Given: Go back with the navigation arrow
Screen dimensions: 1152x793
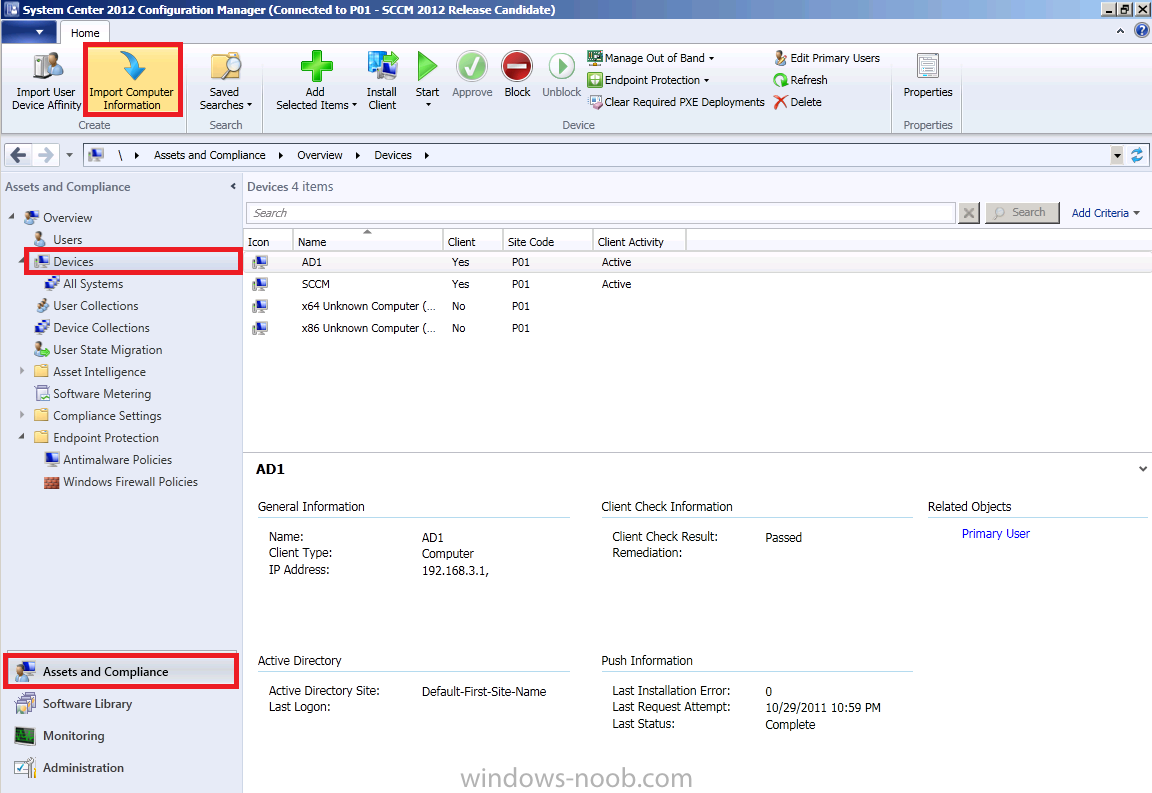Looking at the screenshot, I should (x=19, y=155).
